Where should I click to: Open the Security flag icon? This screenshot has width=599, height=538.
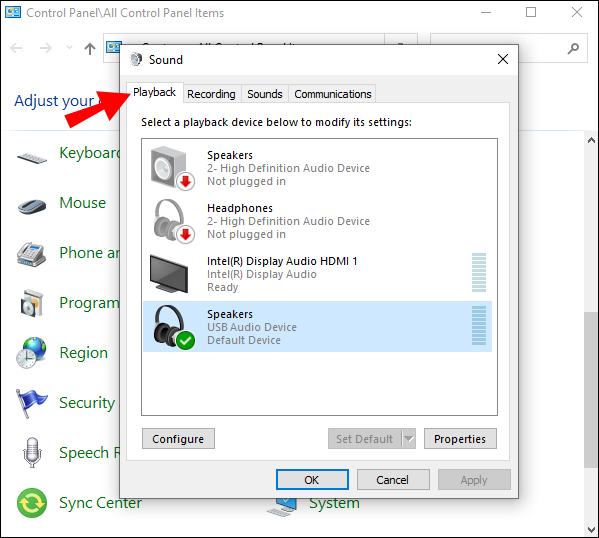tap(31, 403)
